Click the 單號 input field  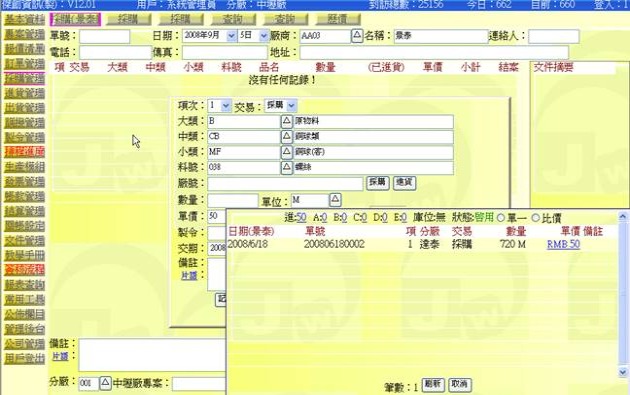pyautogui.click(x=104, y=36)
